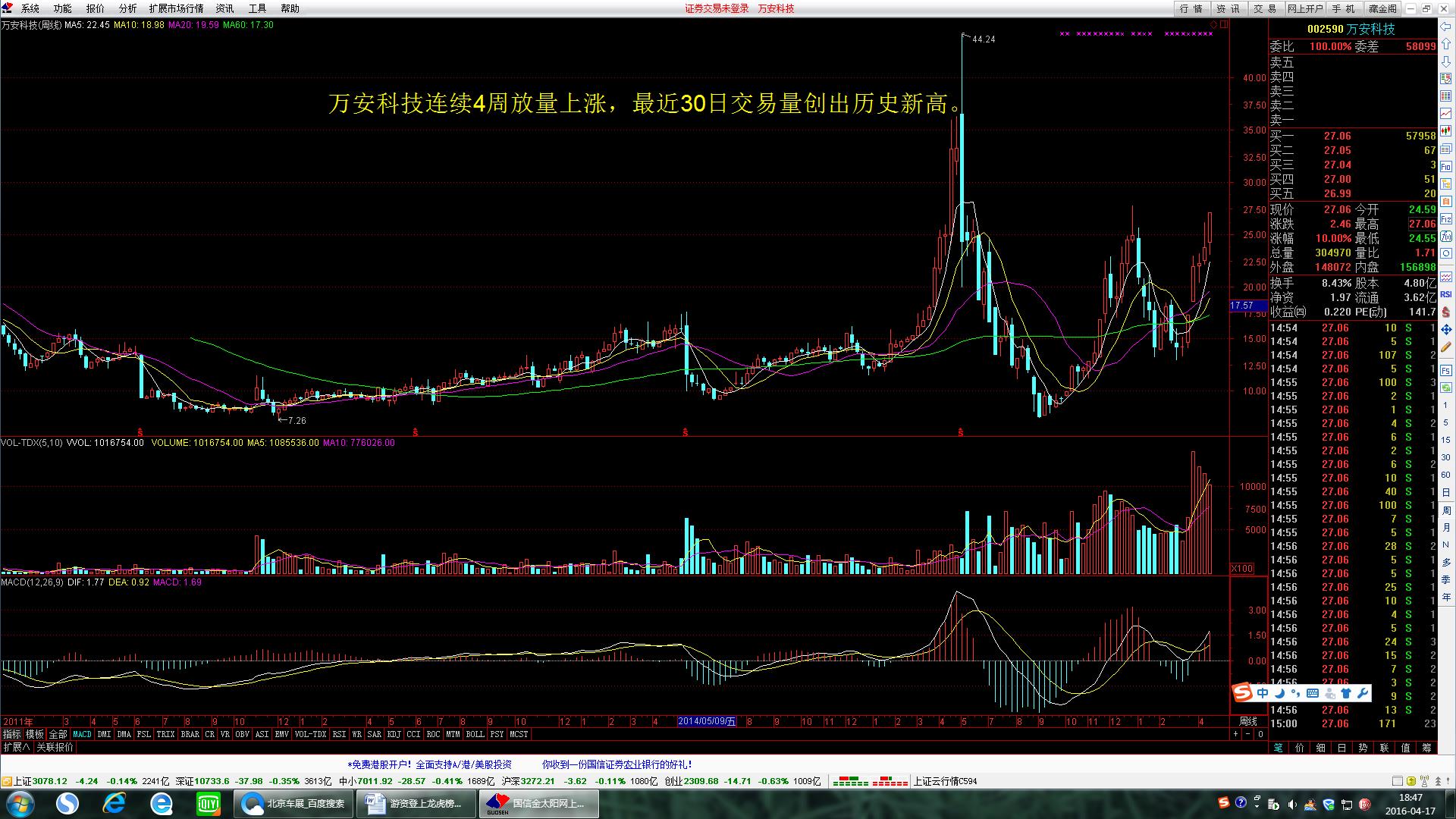Click the F10 company info icon
This screenshot has width=1456, height=819.
tap(1446, 166)
